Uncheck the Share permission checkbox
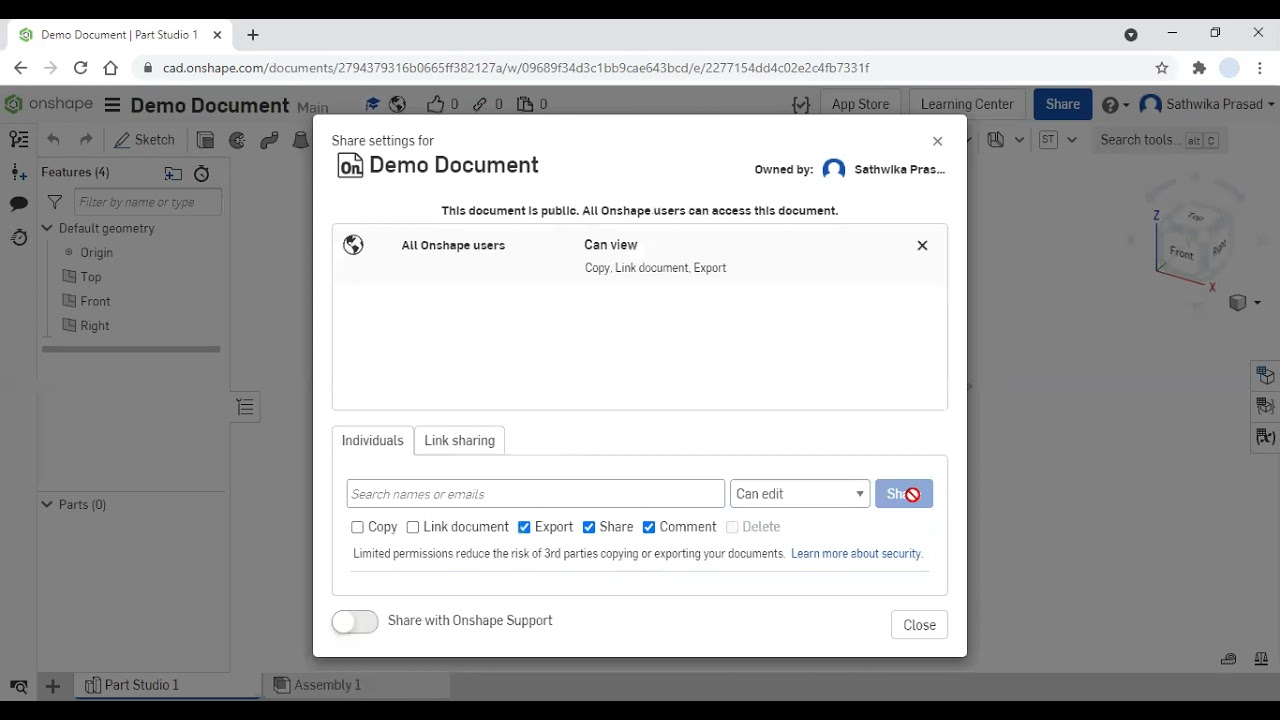Screen dimensions: 1280x720 point(589,527)
